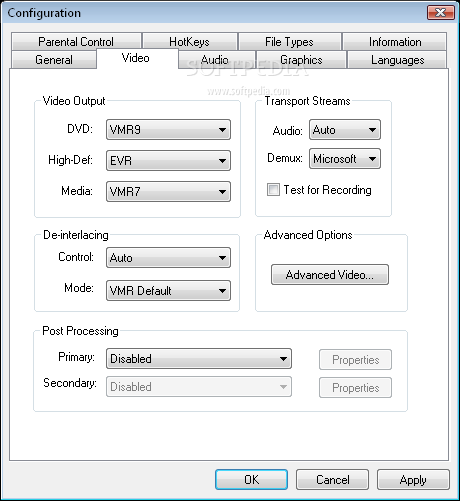Show the Information tab
Image resolution: width=460 pixels, height=501 pixels.
click(x=395, y=42)
